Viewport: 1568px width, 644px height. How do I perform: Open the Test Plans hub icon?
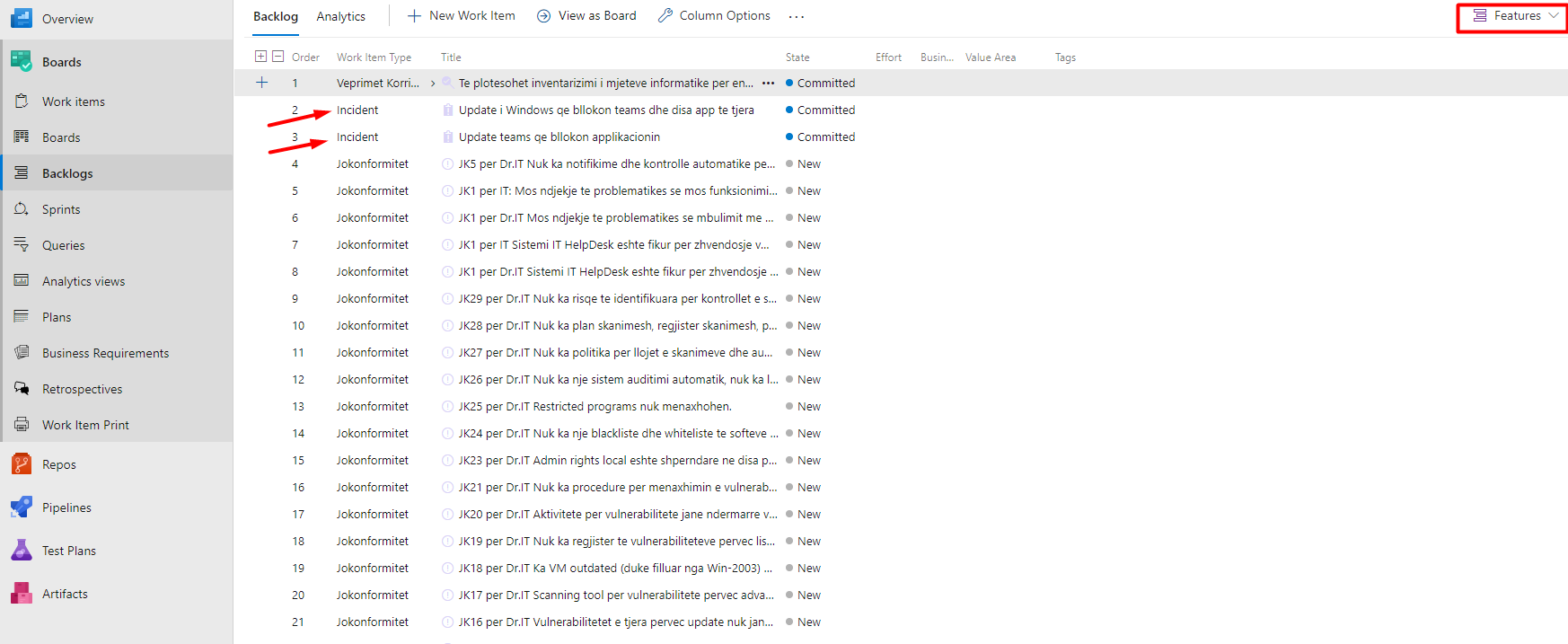(x=22, y=551)
